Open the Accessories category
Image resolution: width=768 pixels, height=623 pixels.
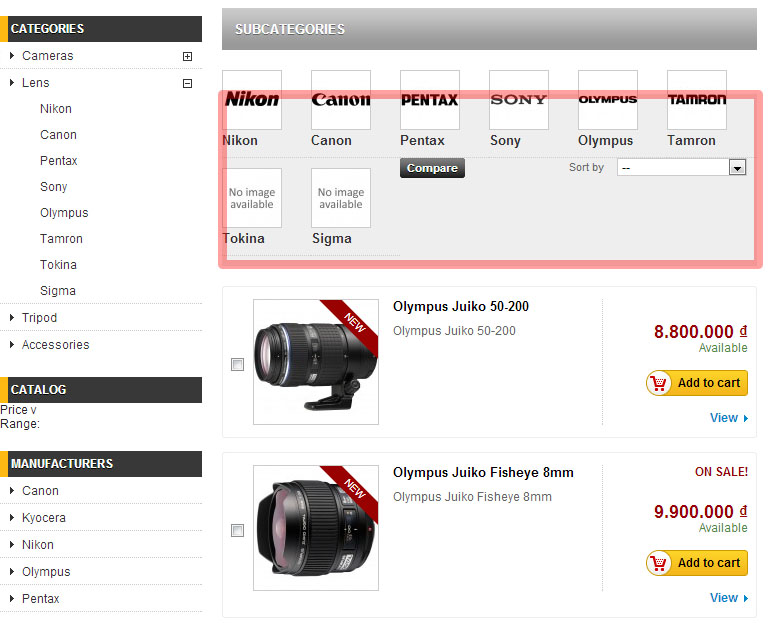pos(55,344)
